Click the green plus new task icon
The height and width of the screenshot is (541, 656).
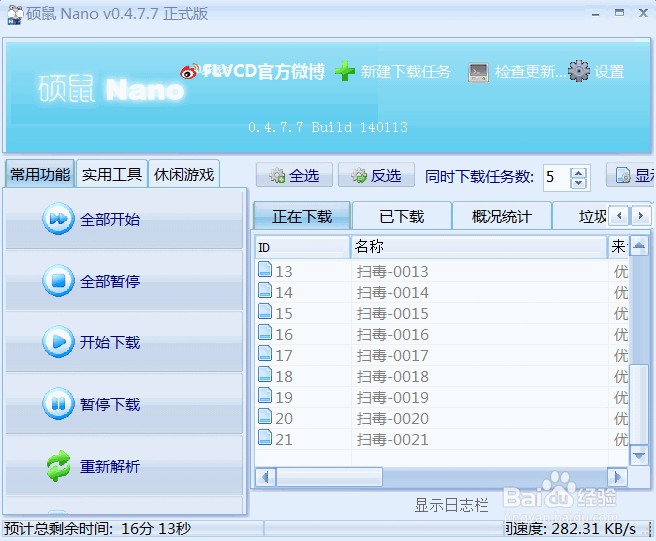point(345,71)
